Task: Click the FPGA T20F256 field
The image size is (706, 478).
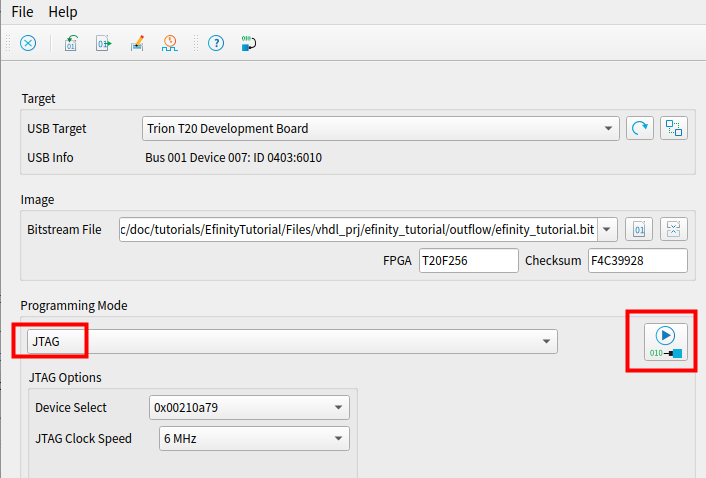Action: pos(469,261)
